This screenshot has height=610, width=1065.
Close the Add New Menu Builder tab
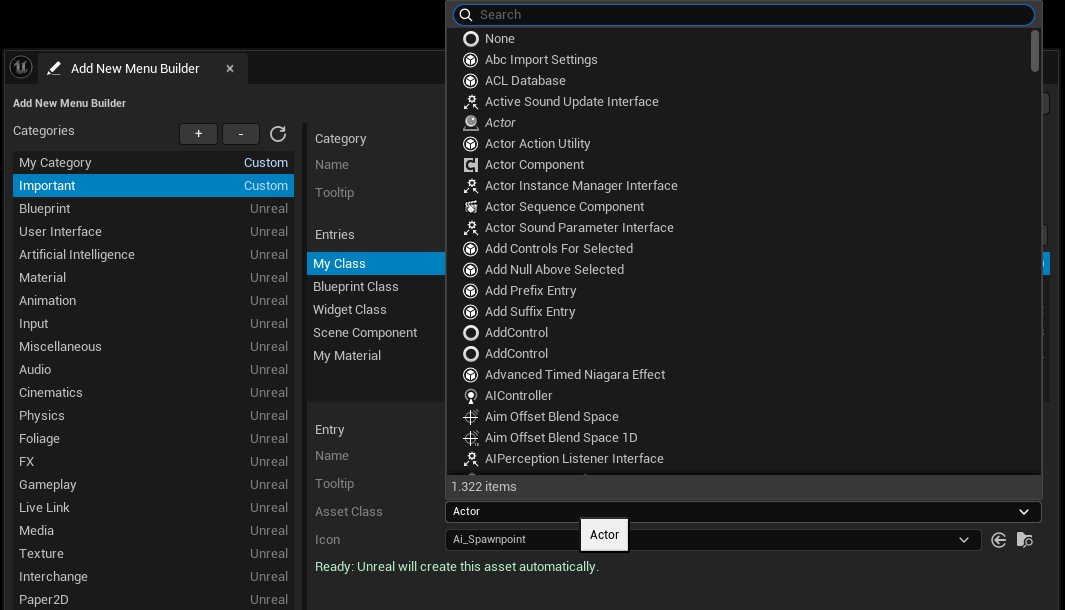(x=230, y=69)
